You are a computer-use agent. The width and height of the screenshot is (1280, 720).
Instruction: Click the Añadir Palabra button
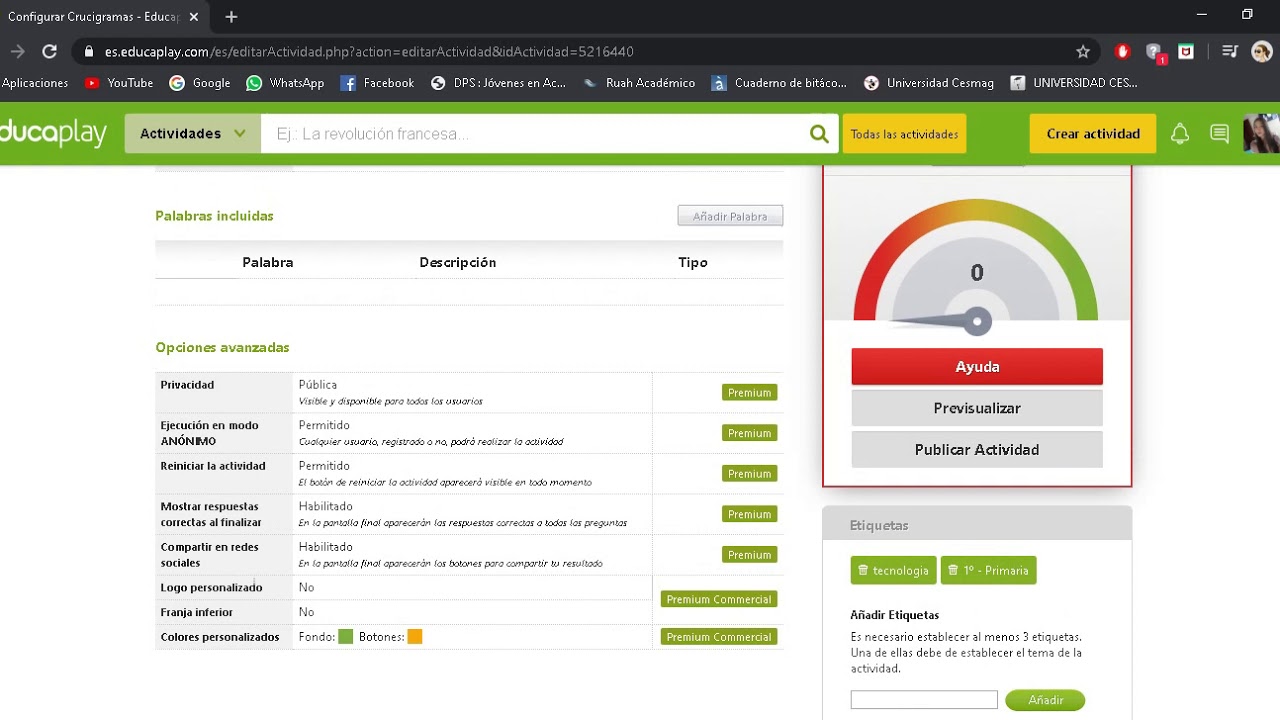point(730,216)
